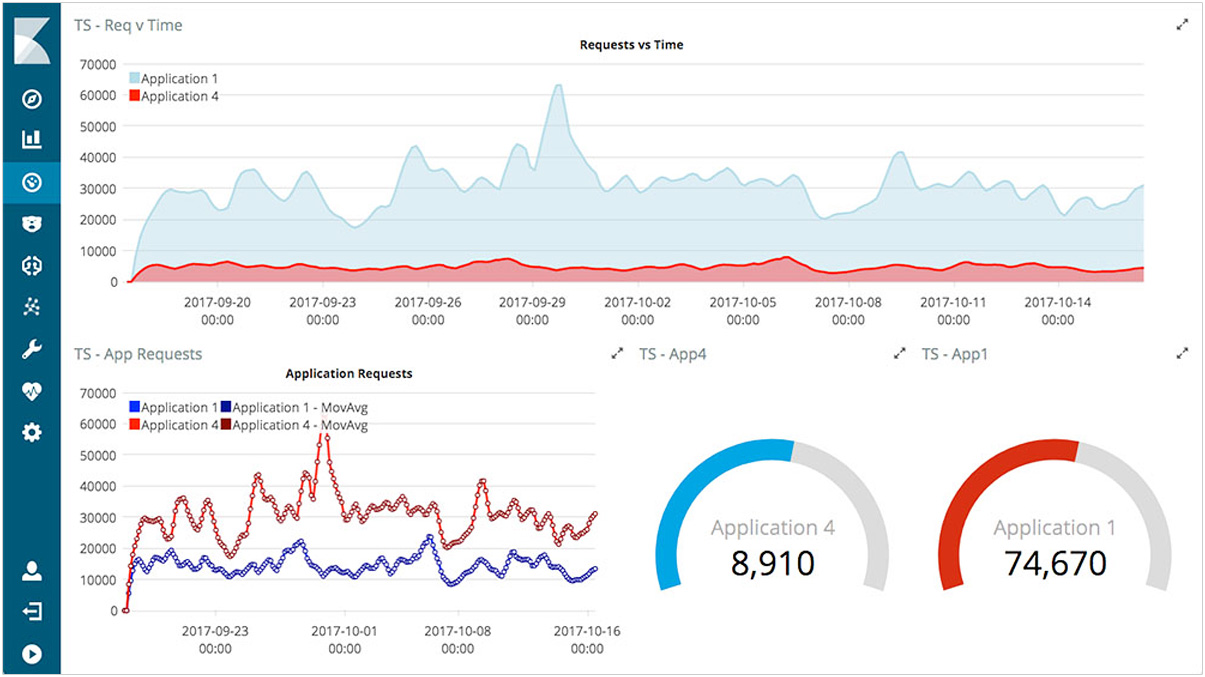Expand the TS - App Requests panel
This screenshot has width=1205, height=677.
pyautogui.click(x=617, y=353)
